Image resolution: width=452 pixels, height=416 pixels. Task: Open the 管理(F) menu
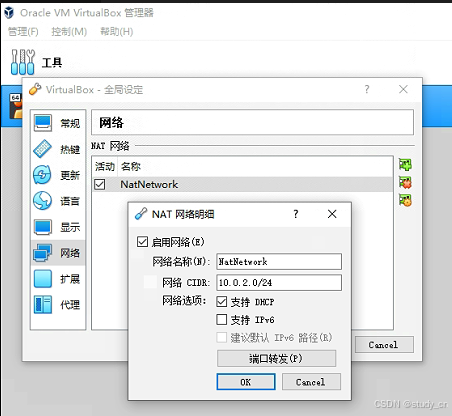coord(23,32)
